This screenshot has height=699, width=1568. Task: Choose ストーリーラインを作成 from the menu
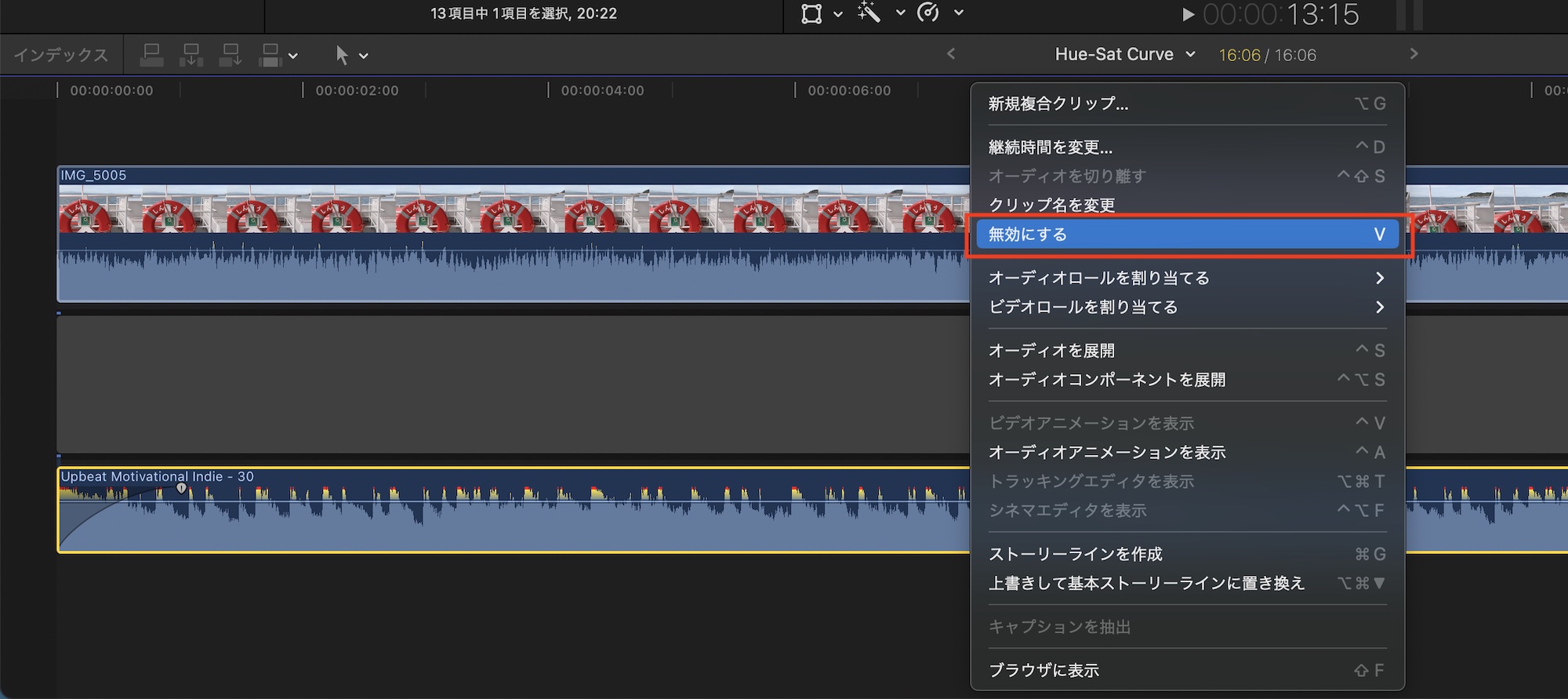pyautogui.click(x=1187, y=554)
